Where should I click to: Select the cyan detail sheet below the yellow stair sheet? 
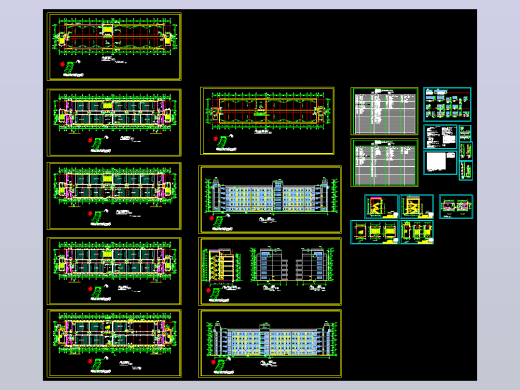click(x=417, y=232)
